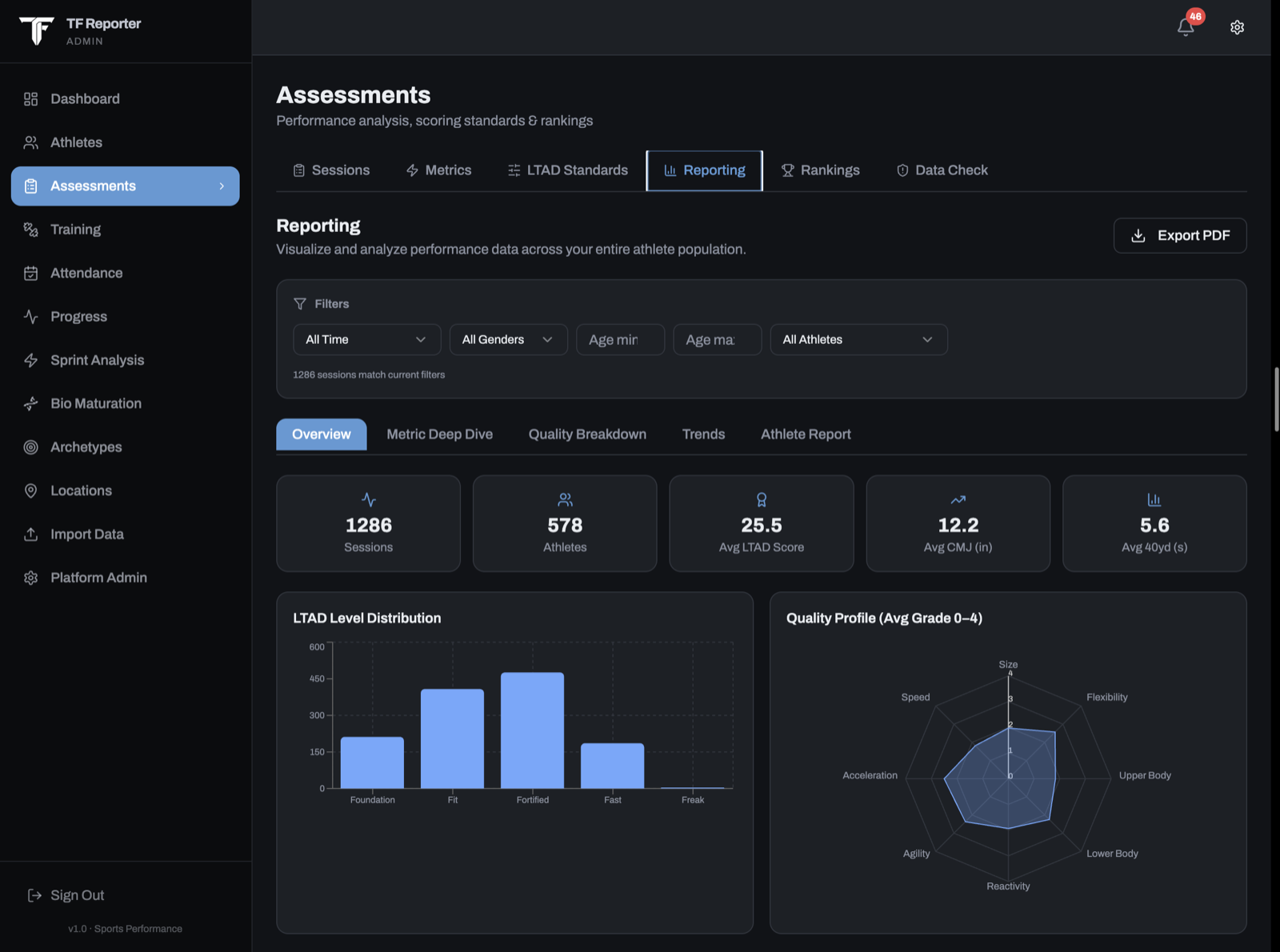Select the Reporting tab

coord(704,170)
